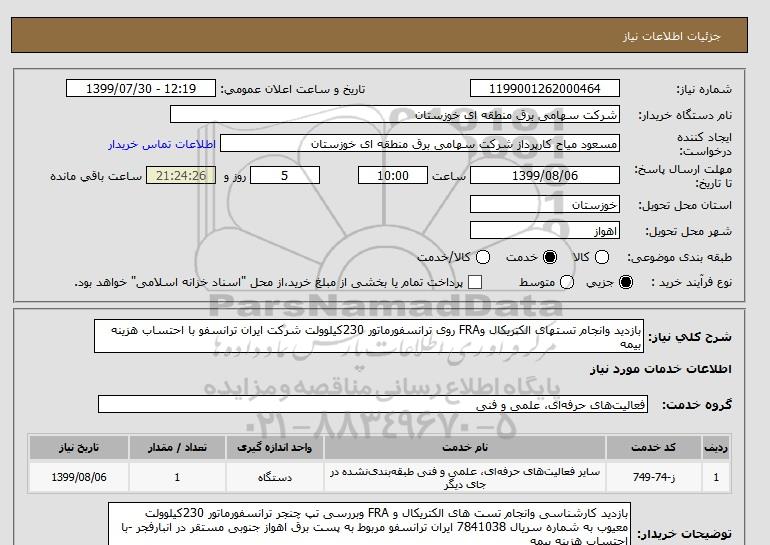The image size is (770, 545).
Task: Open buyer contact information link
Action: click(162, 144)
